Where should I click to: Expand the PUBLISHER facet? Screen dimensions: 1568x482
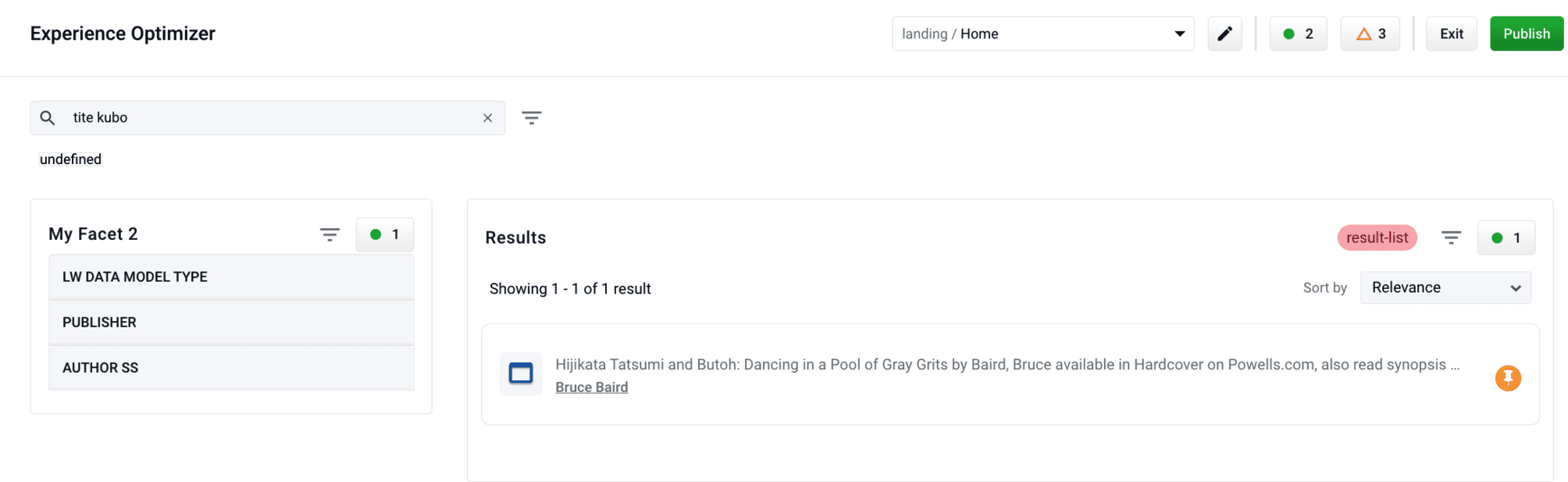pos(231,322)
